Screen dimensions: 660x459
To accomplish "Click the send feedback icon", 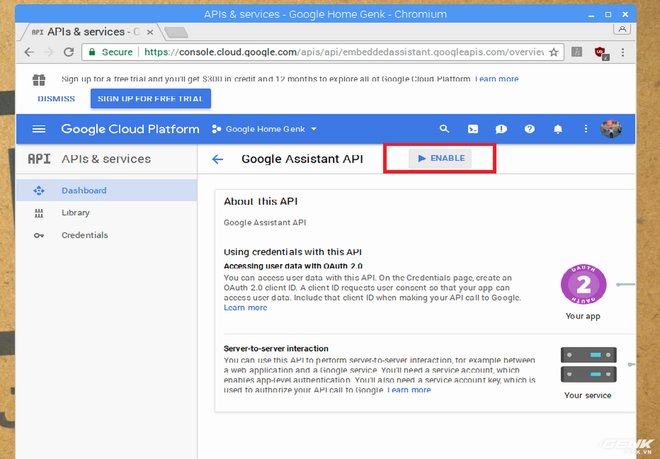I will [501, 129].
